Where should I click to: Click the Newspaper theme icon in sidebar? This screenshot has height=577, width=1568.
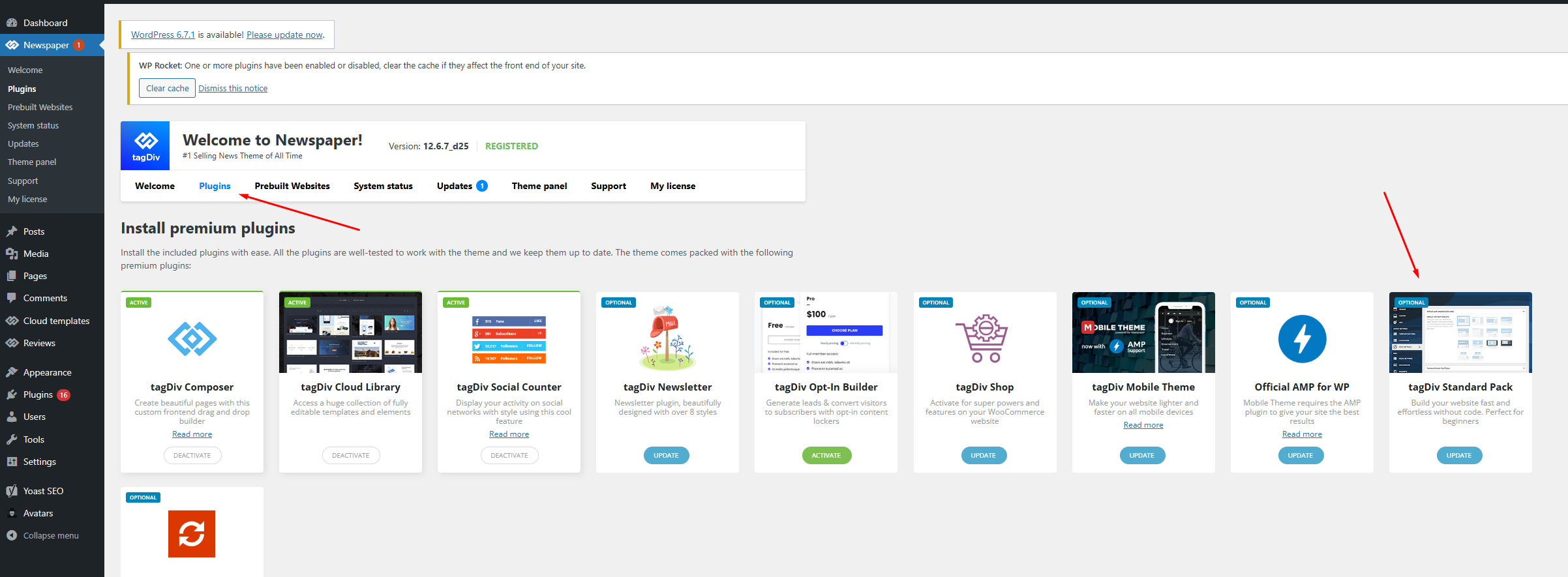click(12, 45)
